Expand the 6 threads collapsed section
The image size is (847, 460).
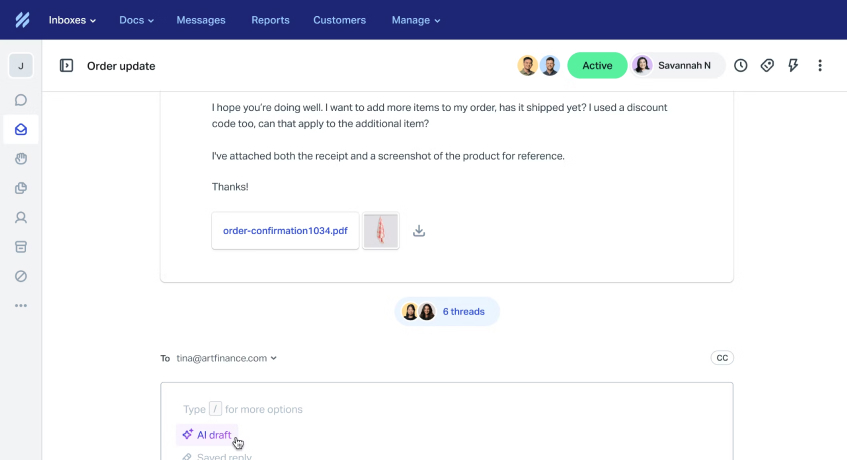pyautogui.click(x=447, y=312)
